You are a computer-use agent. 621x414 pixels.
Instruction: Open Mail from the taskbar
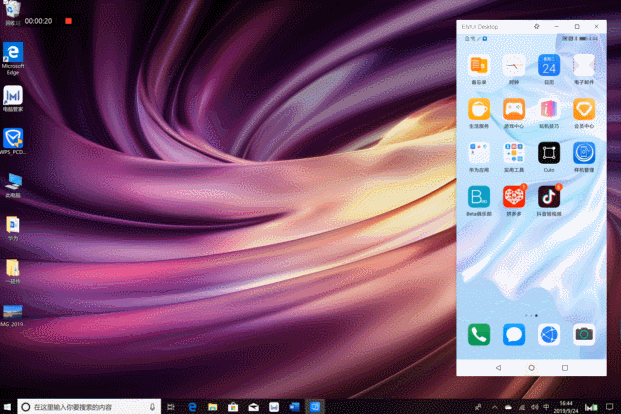(x=253, y=407)
